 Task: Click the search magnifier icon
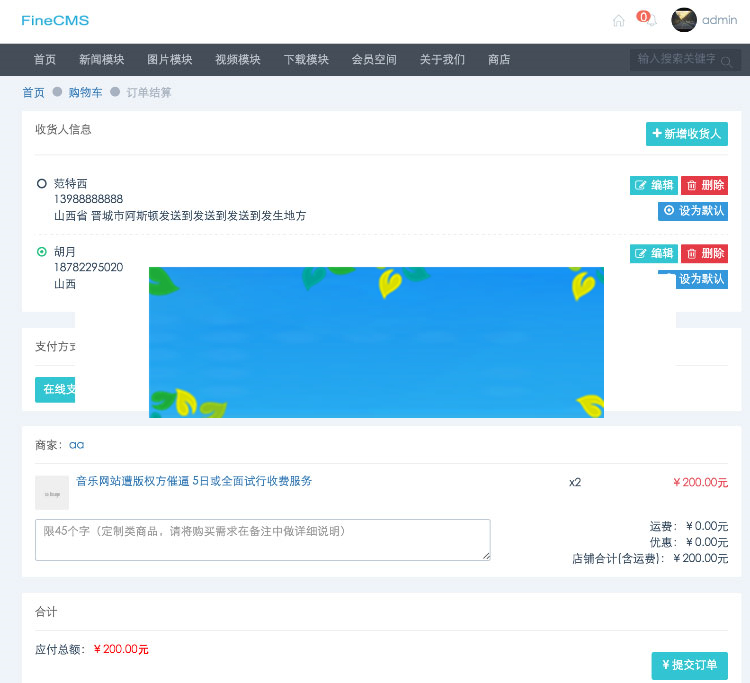727,62
